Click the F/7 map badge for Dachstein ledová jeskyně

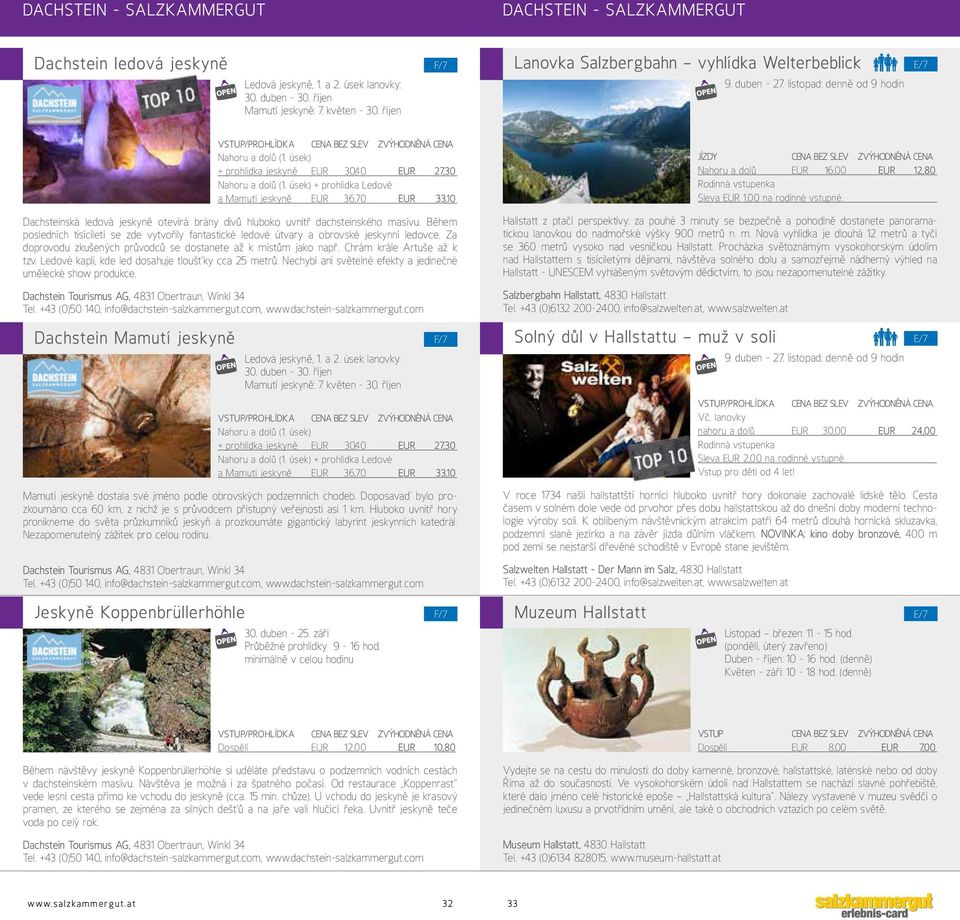point(440,65)
